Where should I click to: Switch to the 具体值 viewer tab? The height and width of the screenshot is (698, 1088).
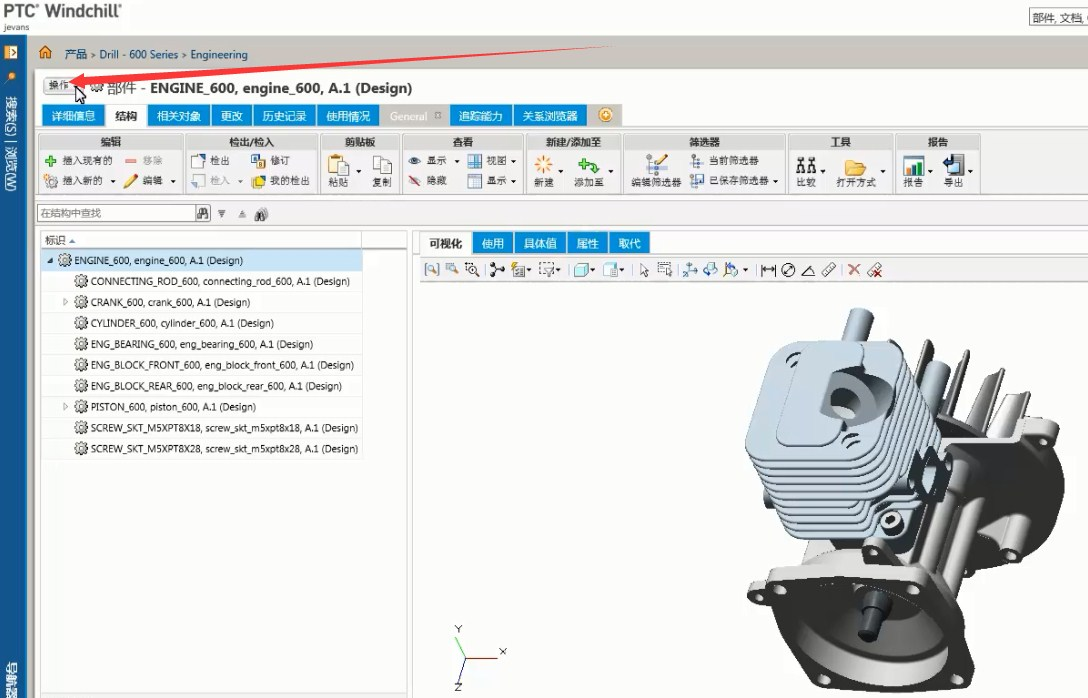tap(540, 244)
